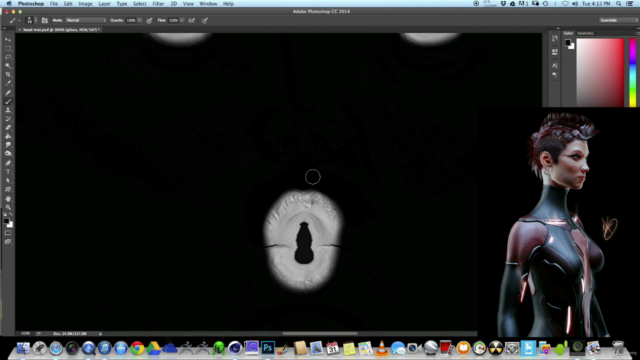Open the History panel icon

[554, 38]
